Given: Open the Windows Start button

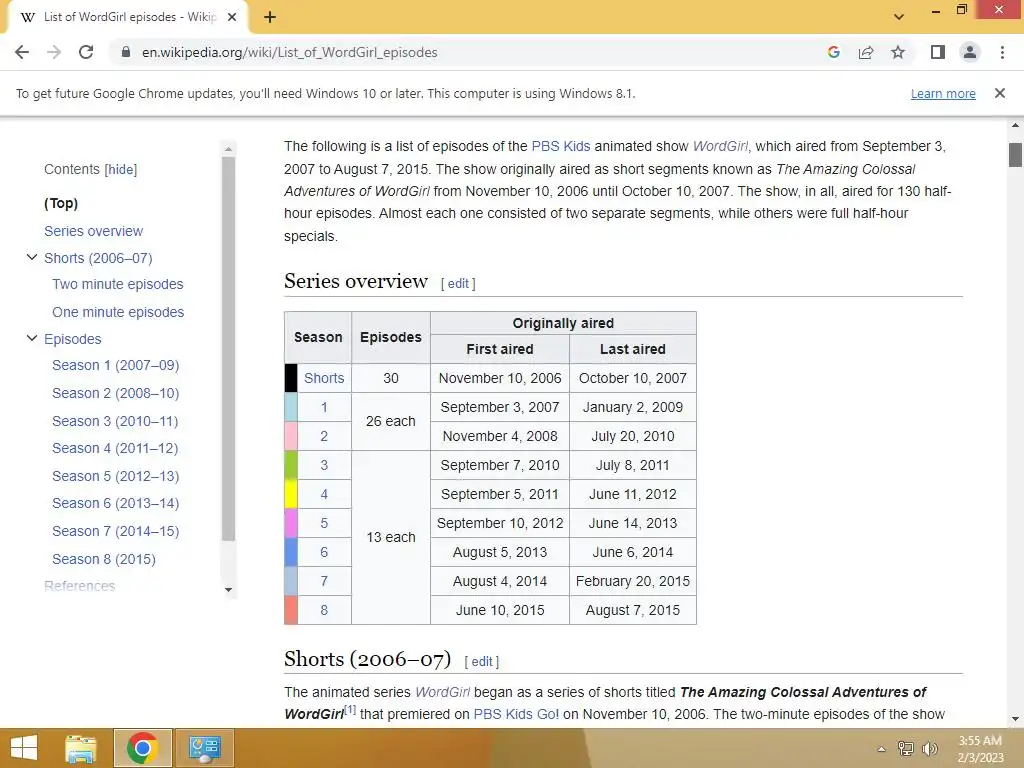Looking at the screenshot, I should pos(25,748).
